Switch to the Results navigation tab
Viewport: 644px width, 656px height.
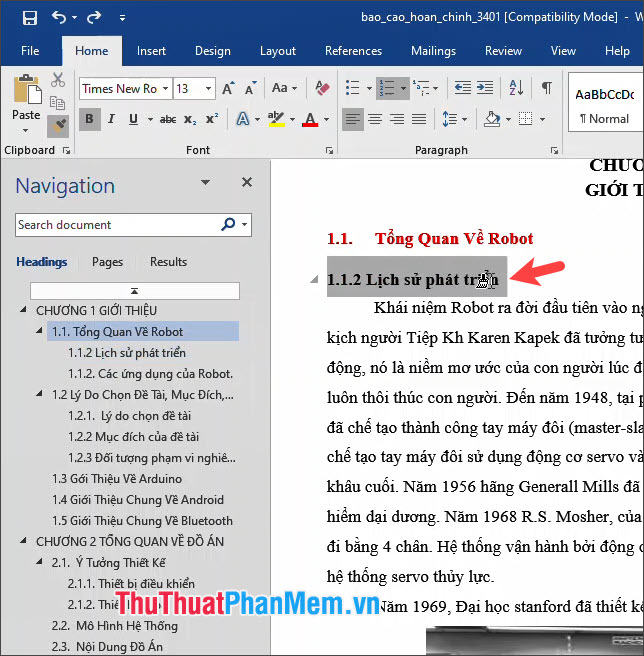click(x=169, y=262)
